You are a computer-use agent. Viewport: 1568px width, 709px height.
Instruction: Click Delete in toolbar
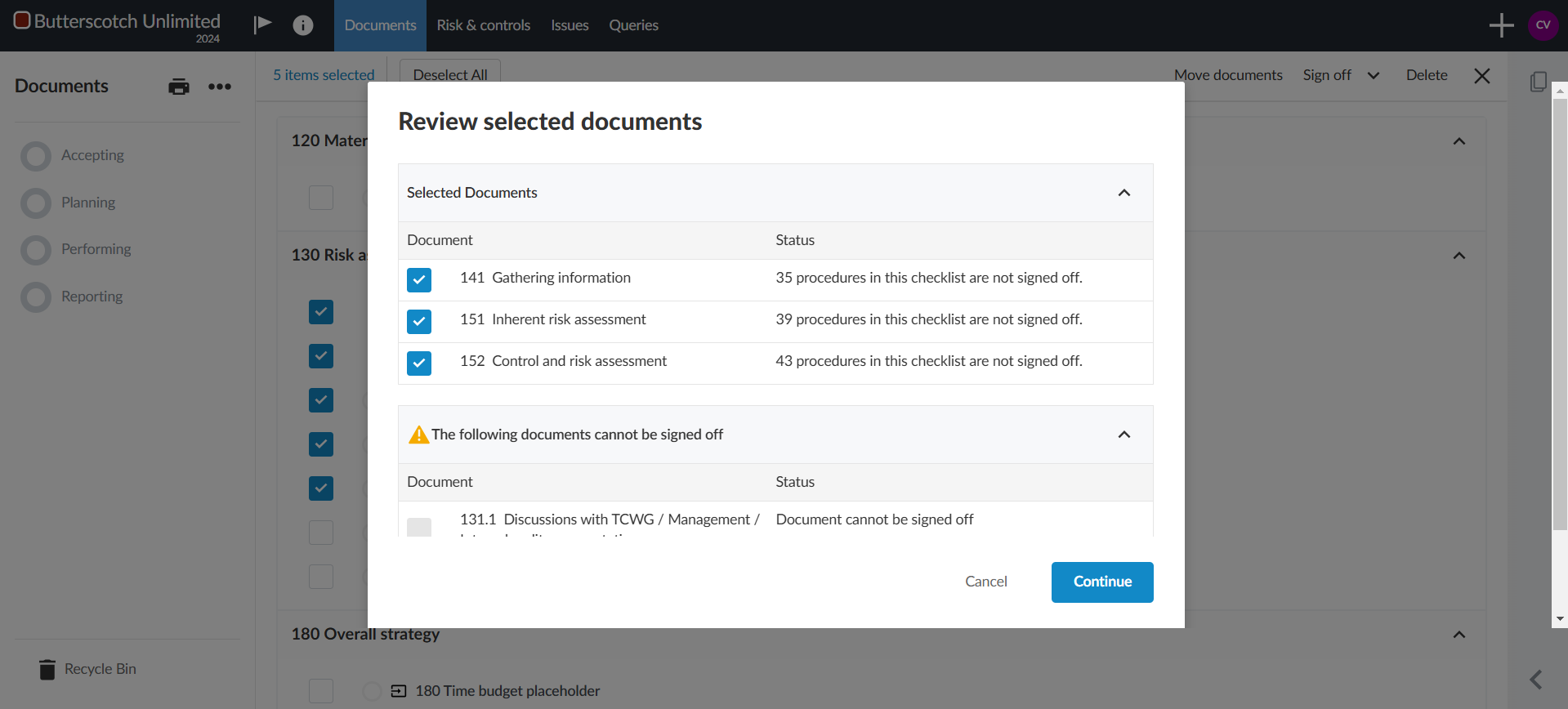1427,75
